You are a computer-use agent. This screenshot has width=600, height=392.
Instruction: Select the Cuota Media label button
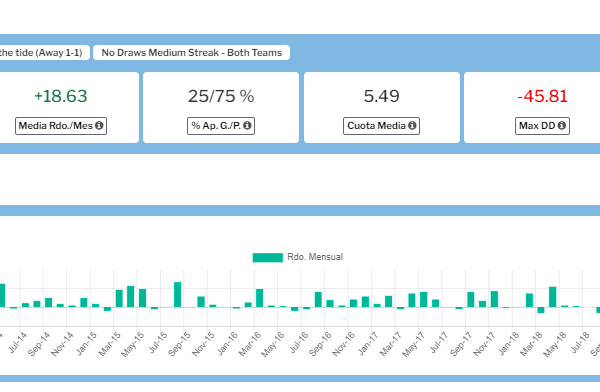[382, 126]
